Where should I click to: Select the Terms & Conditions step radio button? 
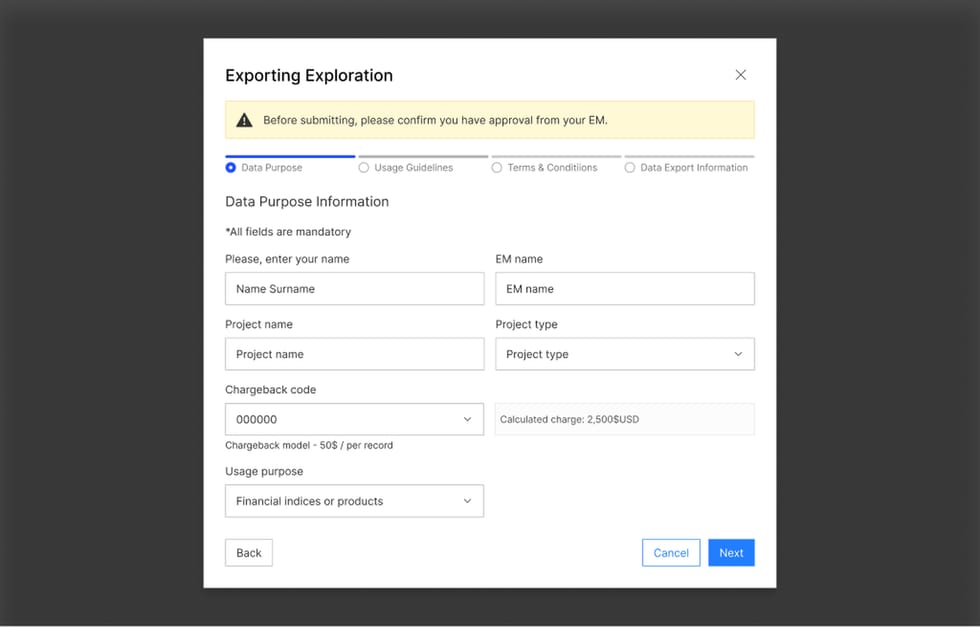click(497, 168)
